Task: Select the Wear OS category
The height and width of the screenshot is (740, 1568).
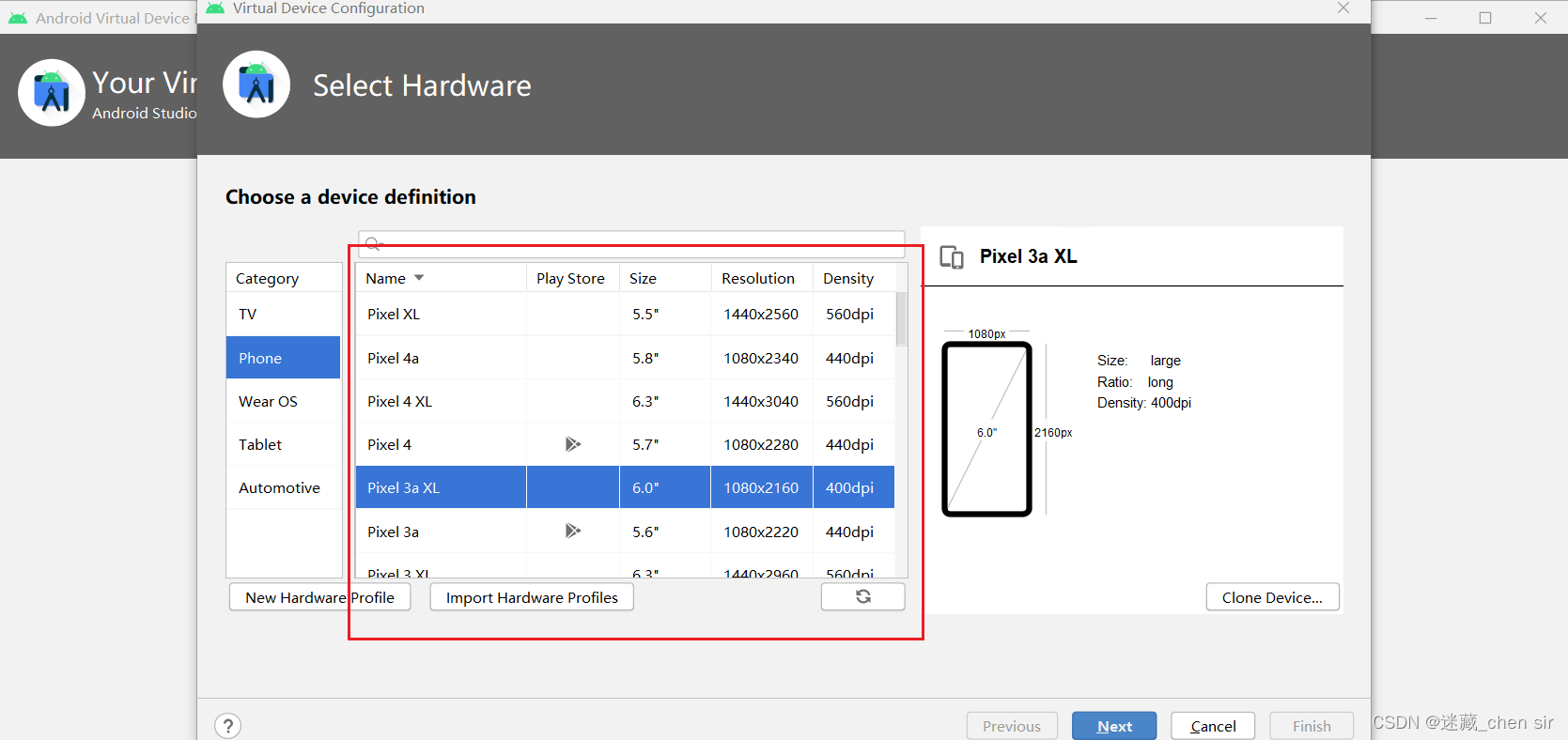Action: pyautogui.click(x=283, y=401)
